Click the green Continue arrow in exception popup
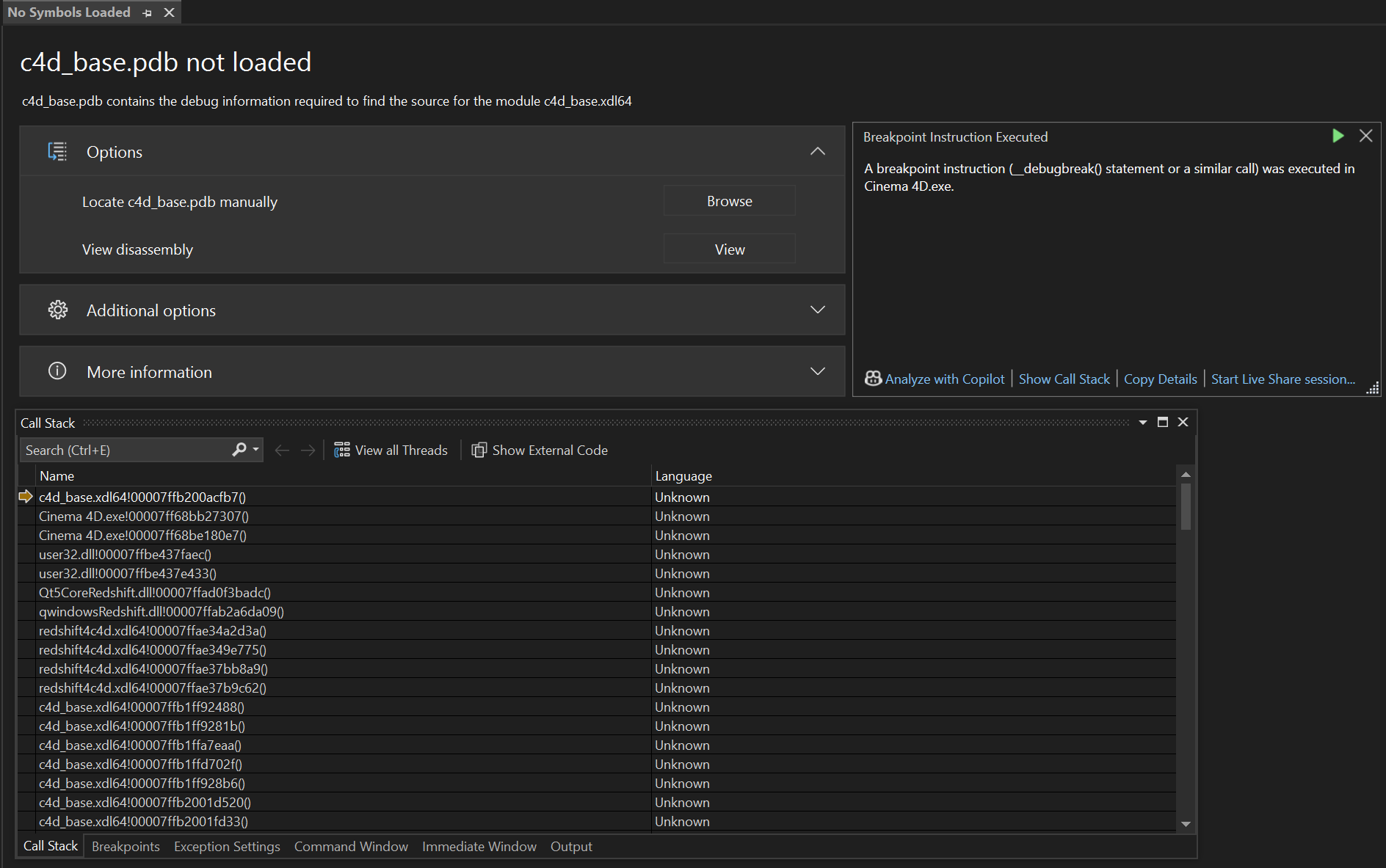 click(1338, 136)
